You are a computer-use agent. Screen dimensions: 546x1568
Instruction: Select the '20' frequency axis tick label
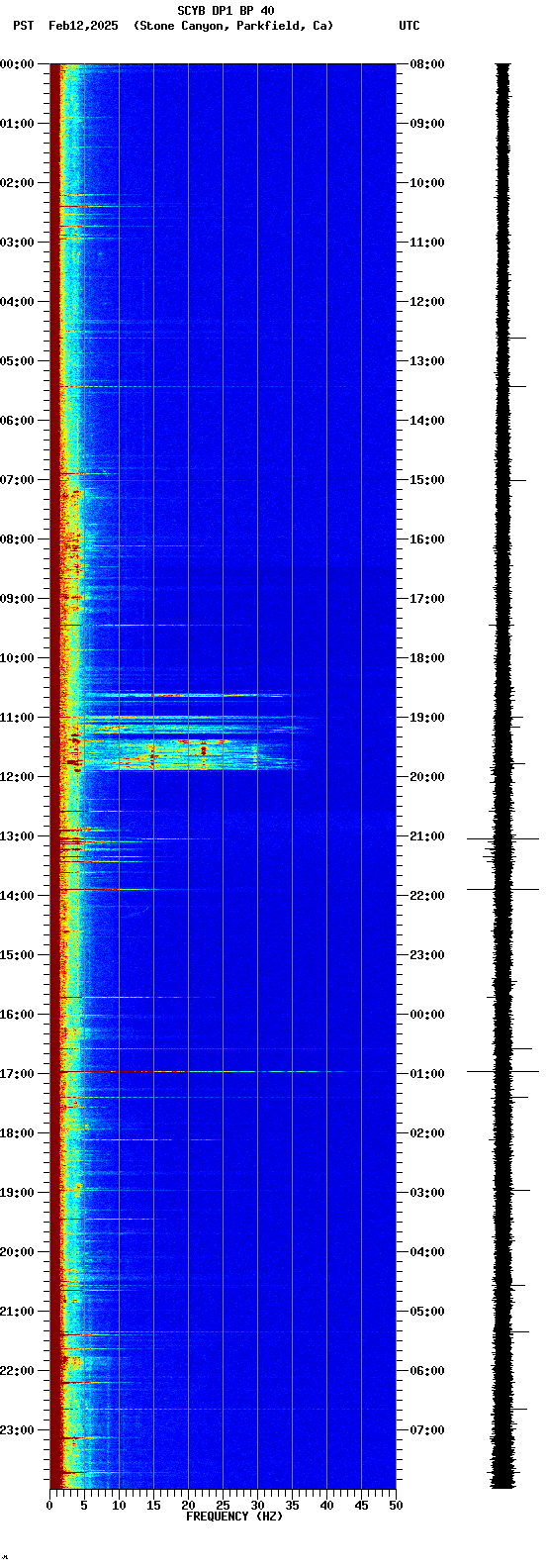(188, 1506)
